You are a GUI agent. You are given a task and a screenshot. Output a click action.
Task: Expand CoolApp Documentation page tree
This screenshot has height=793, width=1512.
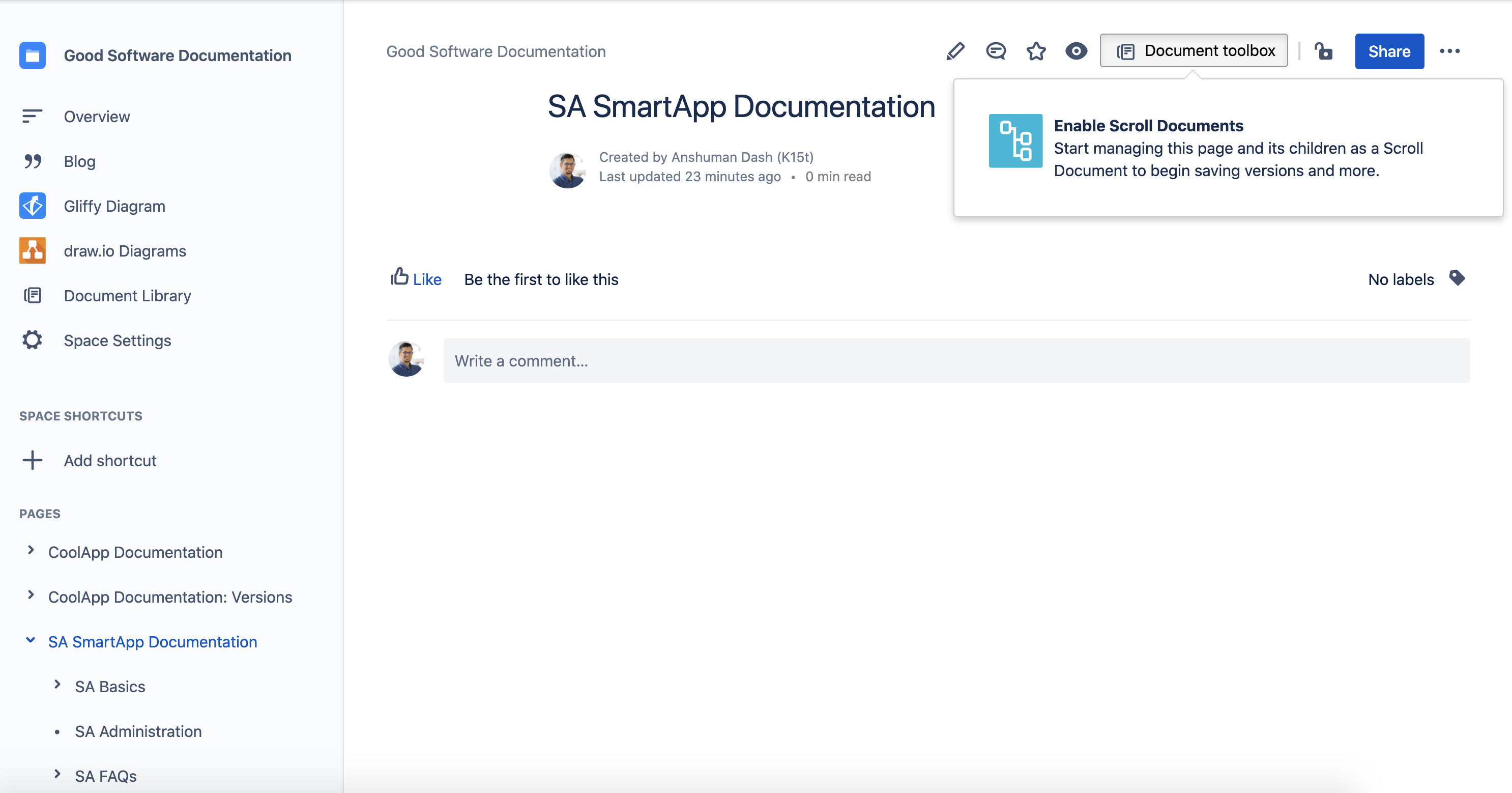pyautogui.click(x=31, y=550)
